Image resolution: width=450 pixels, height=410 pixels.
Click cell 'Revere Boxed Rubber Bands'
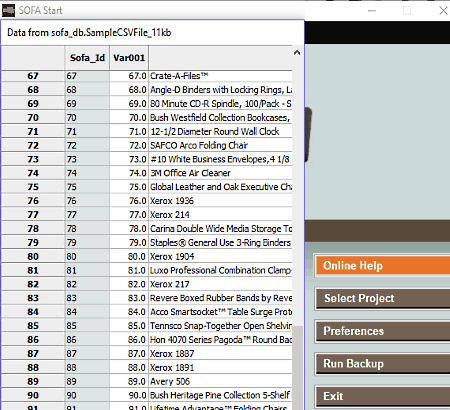[220, 298]
